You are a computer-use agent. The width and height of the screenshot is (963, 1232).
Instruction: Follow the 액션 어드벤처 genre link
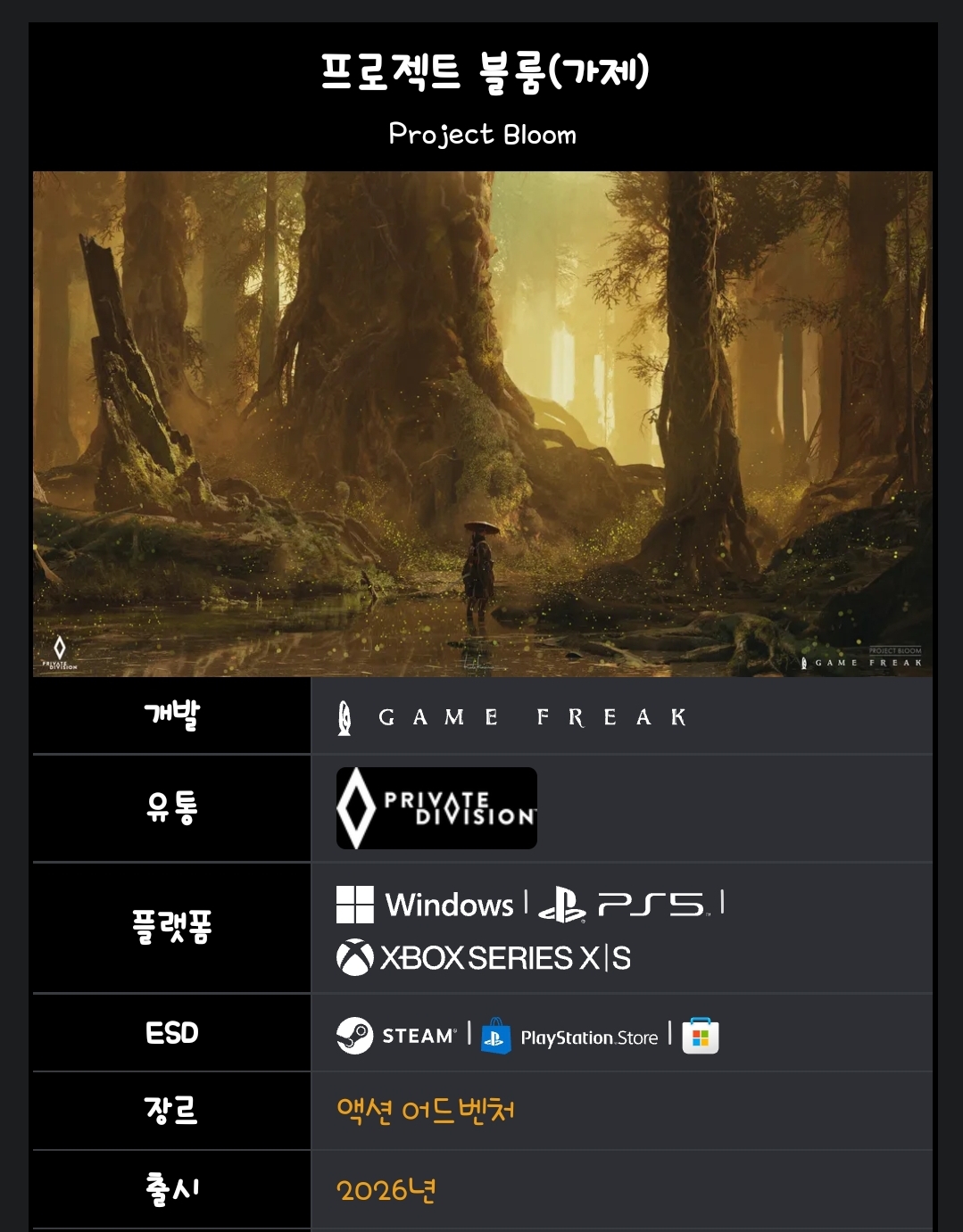[x=426, y=1111]
